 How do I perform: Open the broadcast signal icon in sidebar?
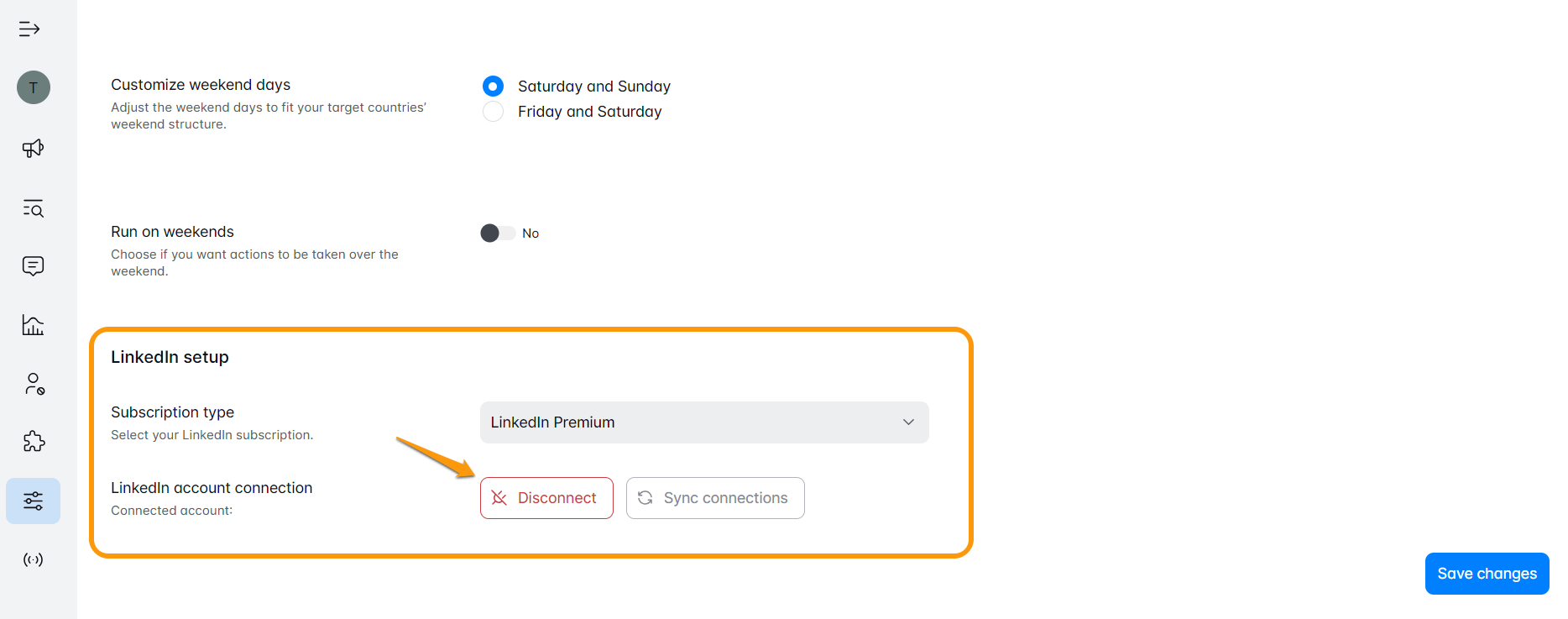click(x=33, y=559)
